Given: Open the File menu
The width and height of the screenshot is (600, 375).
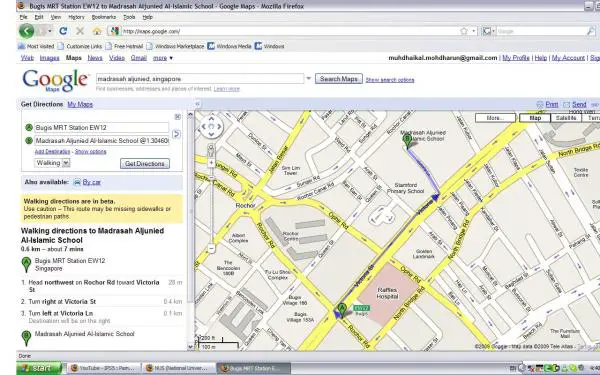Looking at the screenshot, I should [x=23, y=17].
